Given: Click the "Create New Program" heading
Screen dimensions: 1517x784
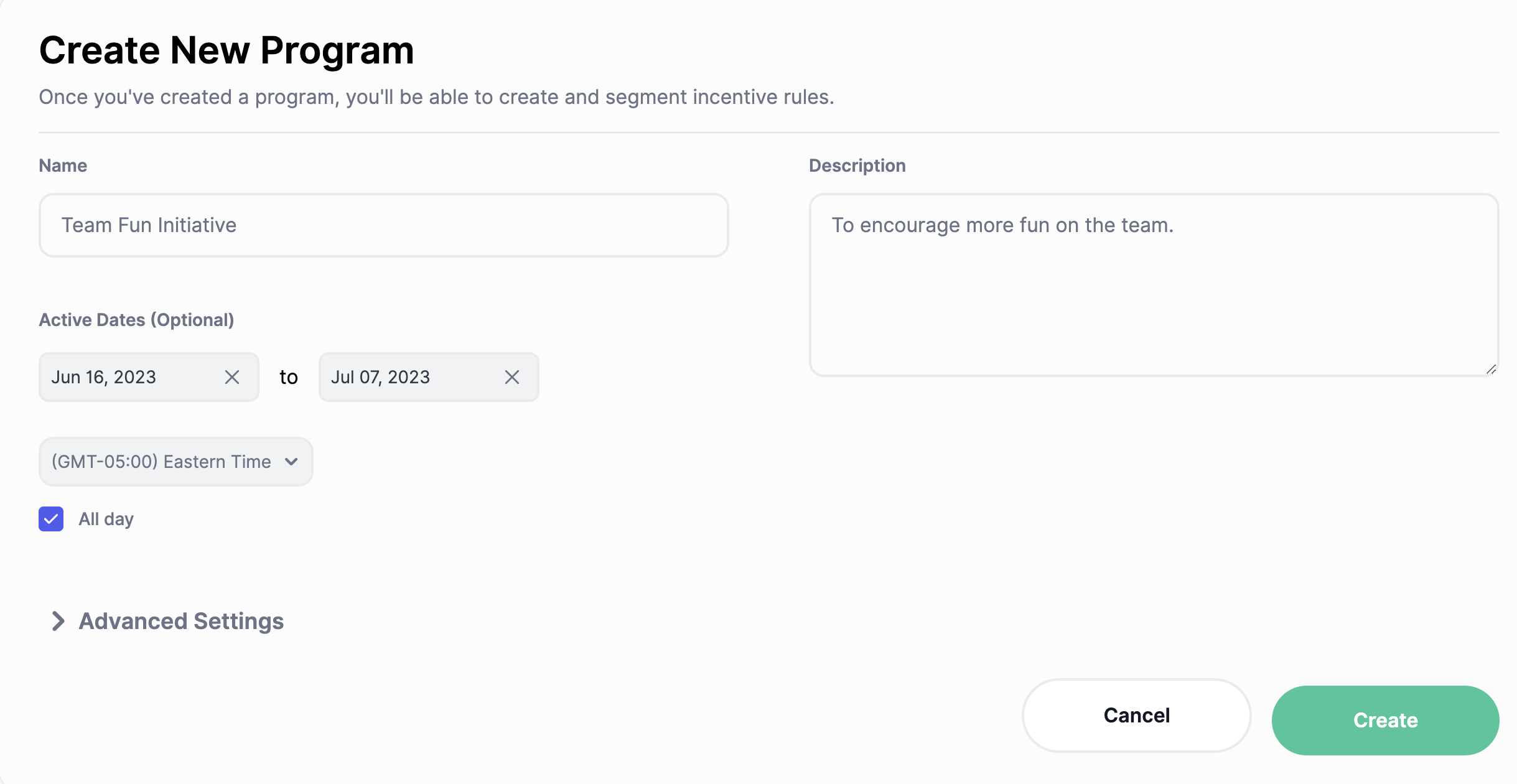Looking at the screenshot, I should tap(226, 50).
